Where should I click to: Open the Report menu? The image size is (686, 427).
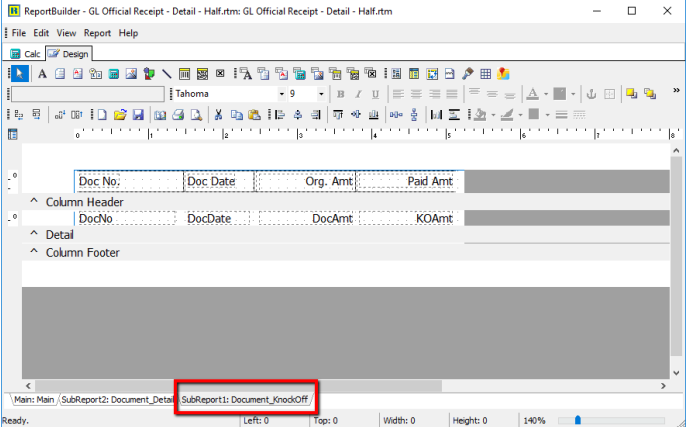[97, 33]
